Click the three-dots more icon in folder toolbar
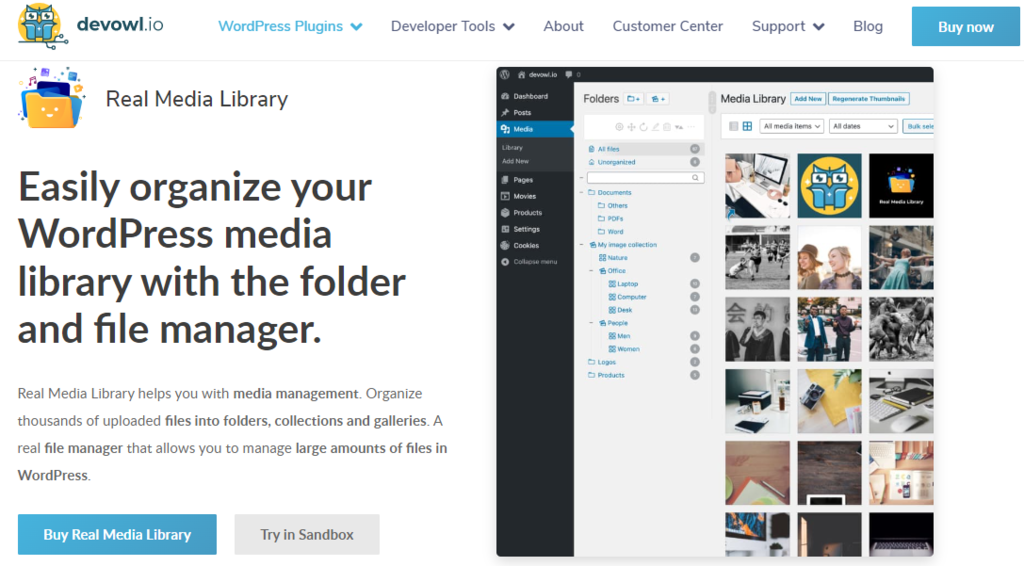1024x566 pixels. tap(691, 127)
